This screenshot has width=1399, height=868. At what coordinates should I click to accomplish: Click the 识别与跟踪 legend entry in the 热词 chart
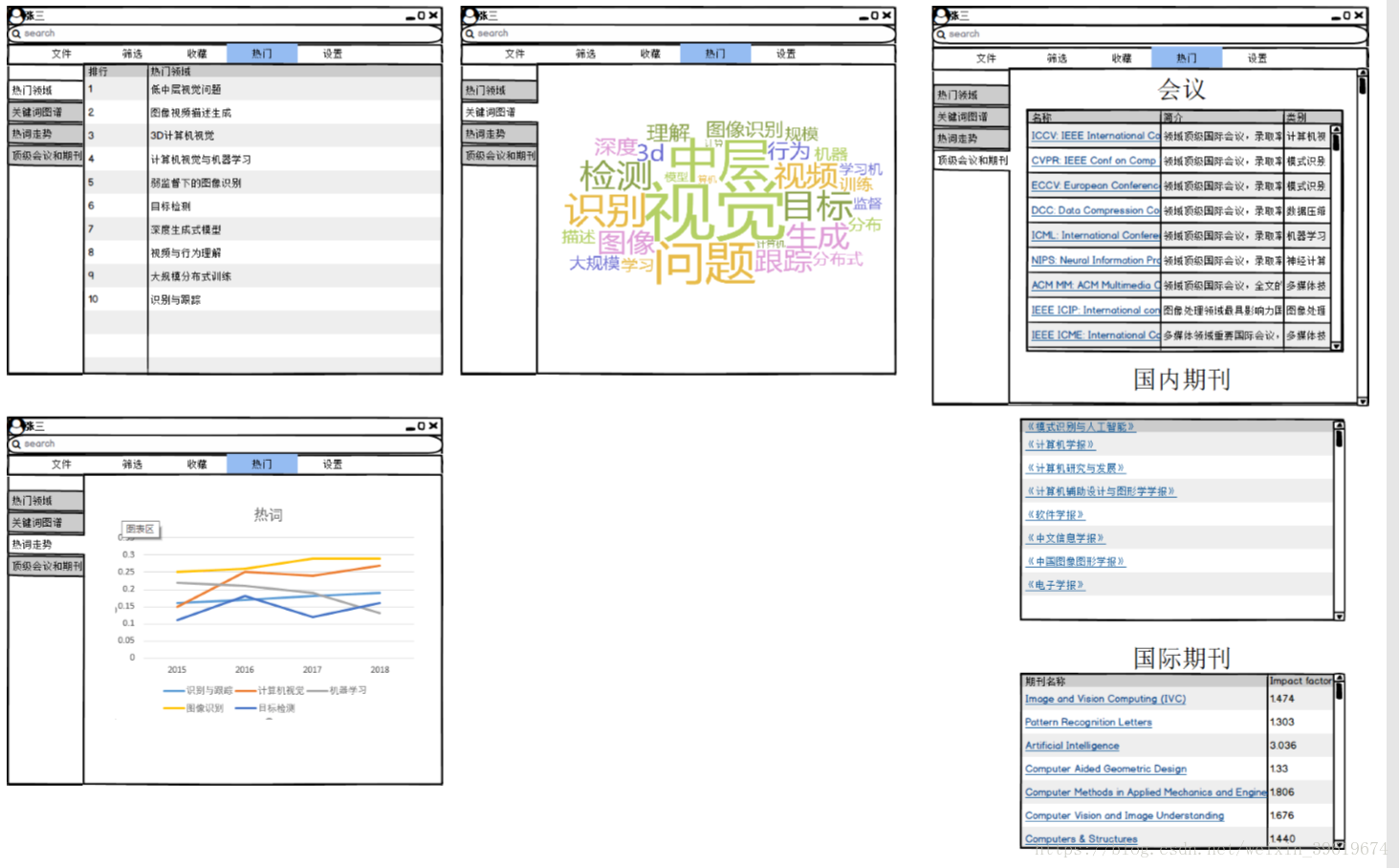click(198, 690)
